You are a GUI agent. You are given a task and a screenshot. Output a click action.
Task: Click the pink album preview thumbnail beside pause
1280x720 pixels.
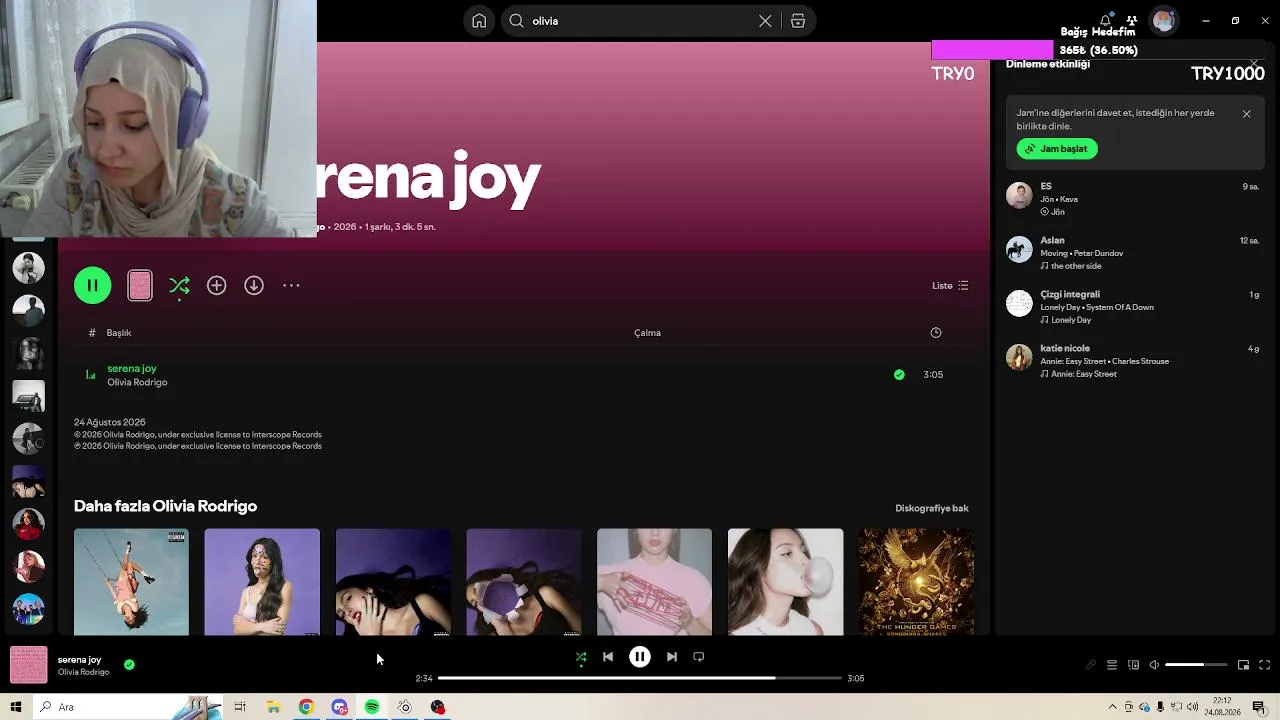140,286
